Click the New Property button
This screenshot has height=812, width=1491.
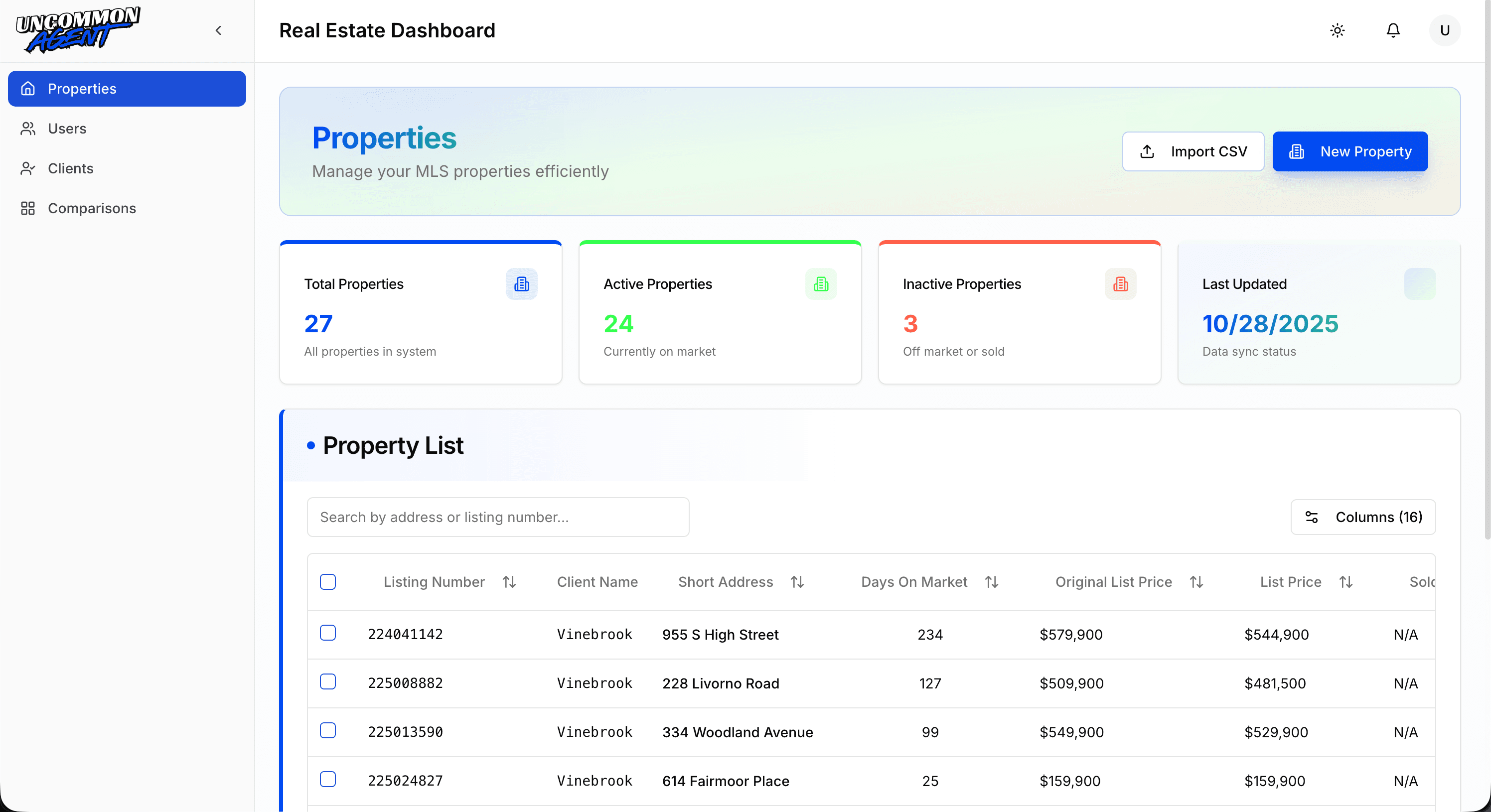point(1350,151)
